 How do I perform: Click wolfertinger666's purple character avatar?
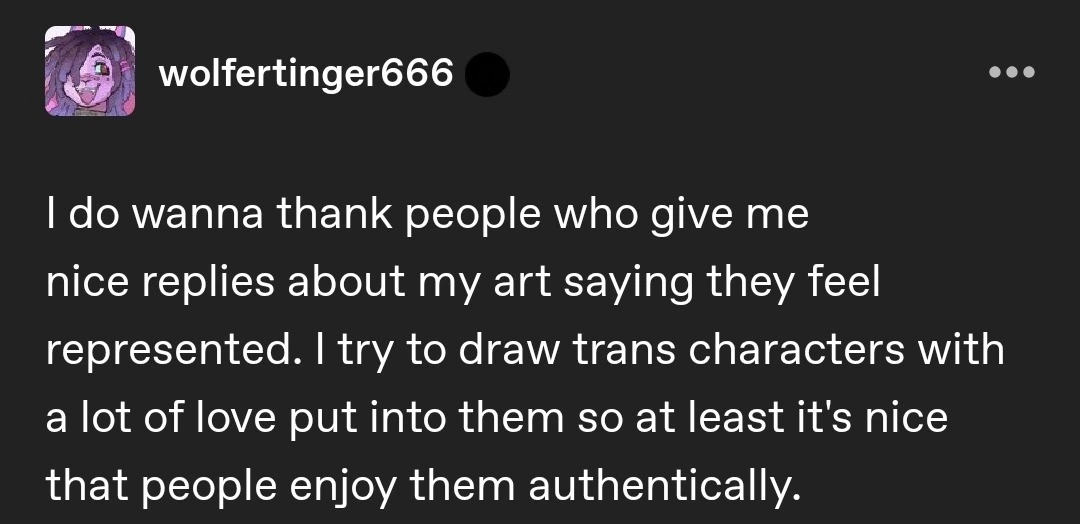click(90, 71)
